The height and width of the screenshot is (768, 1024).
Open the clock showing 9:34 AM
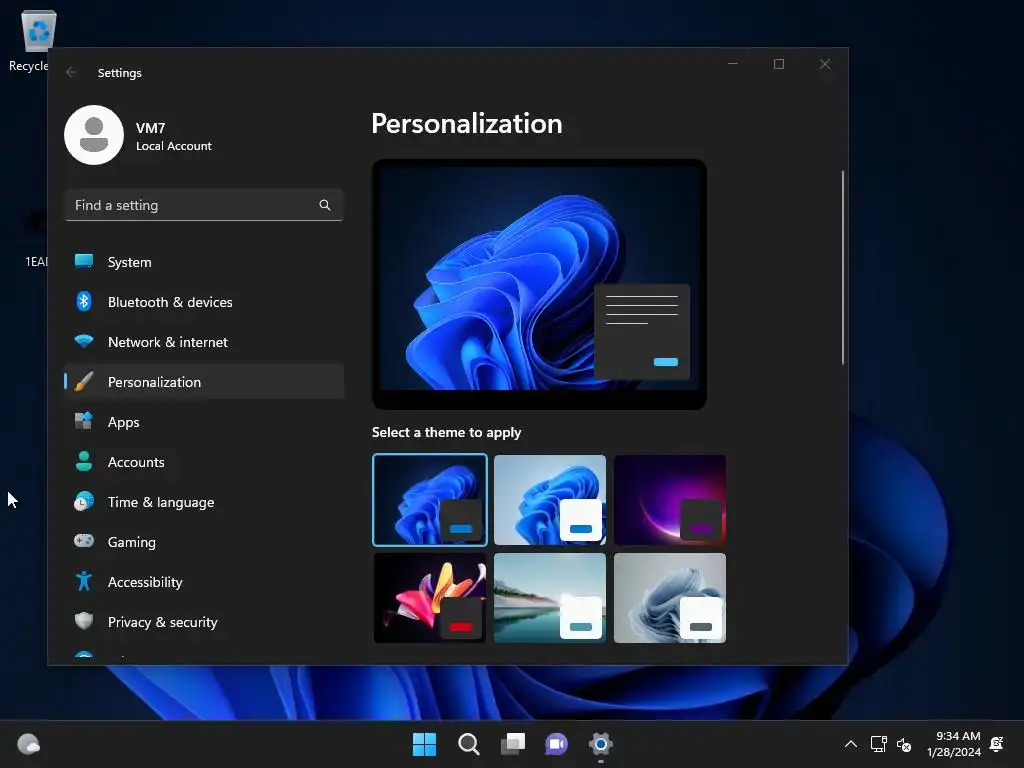pyautogui.click(x=953, y=744)
